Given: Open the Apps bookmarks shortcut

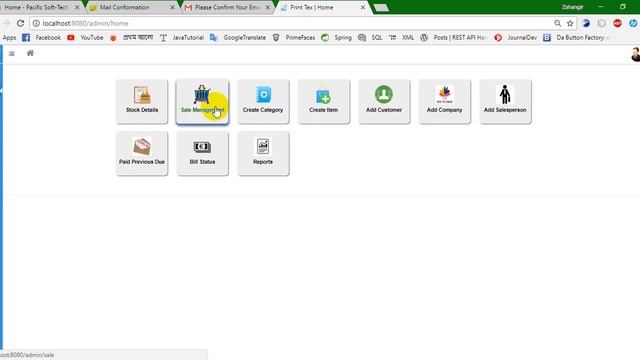Looking at the screenshot, I should pos(9,38).
